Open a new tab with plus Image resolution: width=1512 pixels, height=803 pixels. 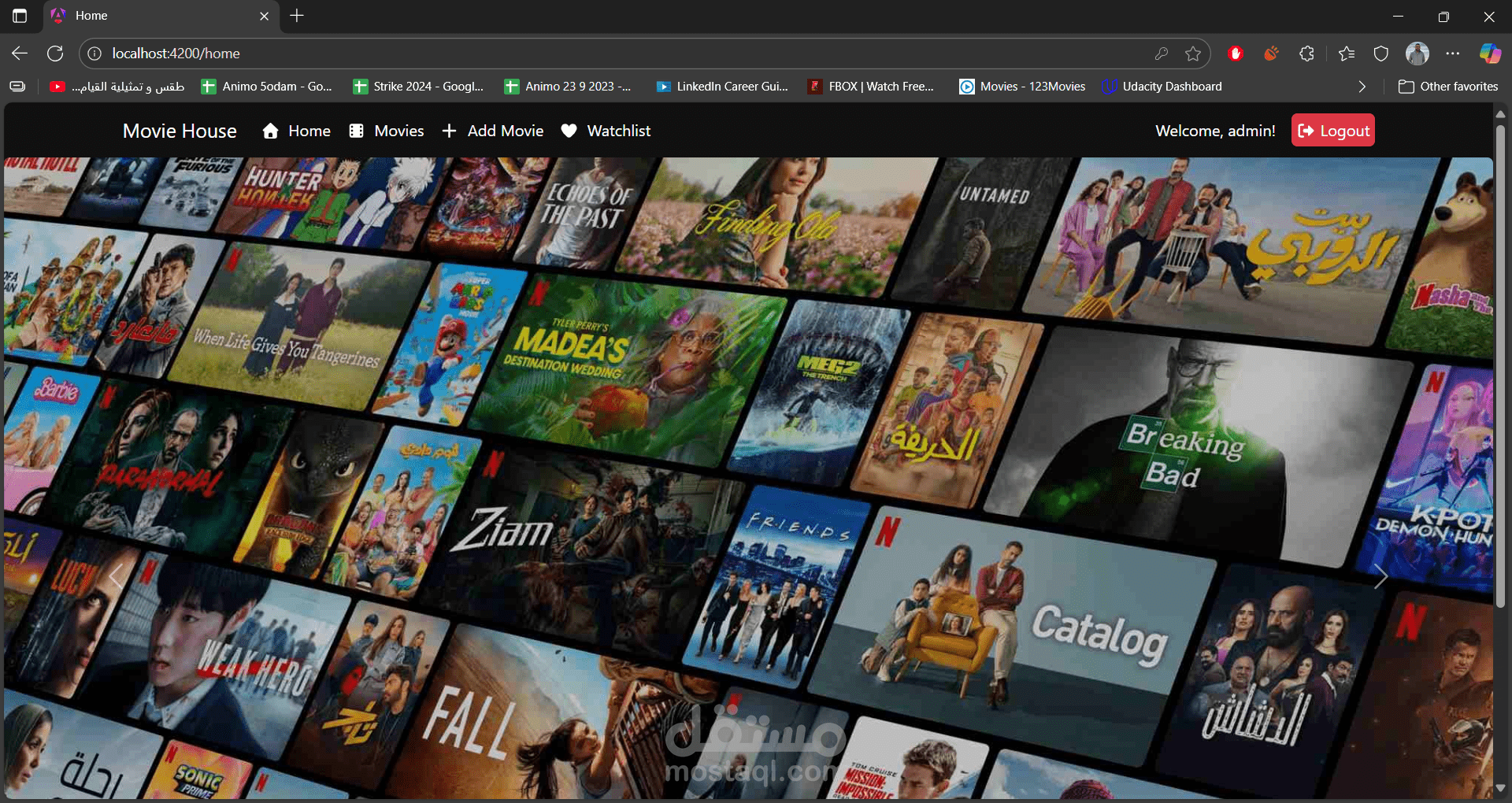[297, 16]
